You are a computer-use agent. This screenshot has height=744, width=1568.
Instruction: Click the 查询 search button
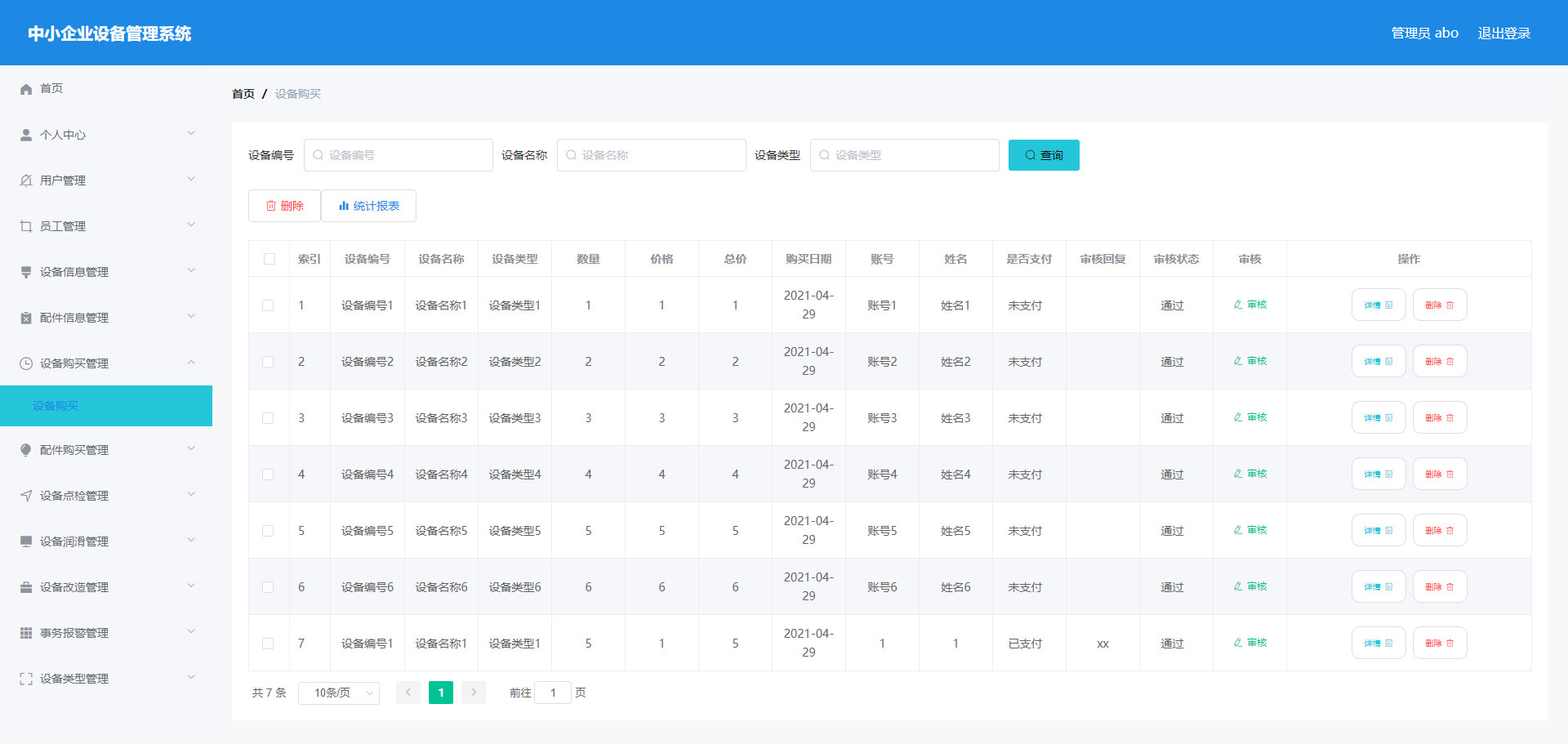coord(1043,155)
